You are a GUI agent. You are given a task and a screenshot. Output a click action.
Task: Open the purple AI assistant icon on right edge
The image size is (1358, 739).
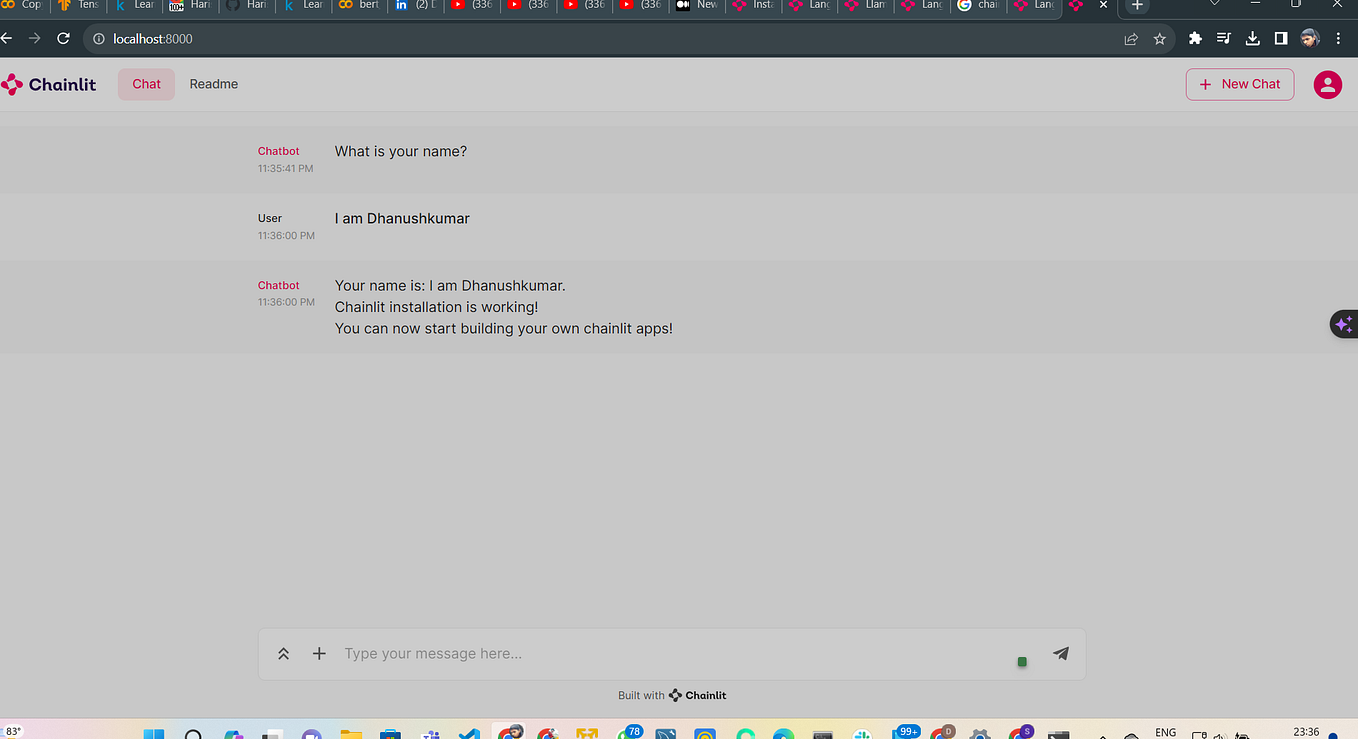click(x=1343, y=323)
